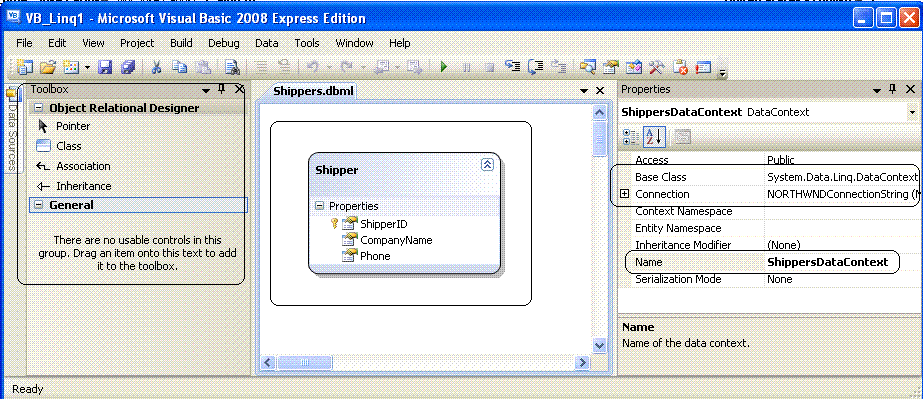Toggle Alphabetical sort in Properties panel
The height and width of the screenshot is (399, 923).
tap(654, 137)
